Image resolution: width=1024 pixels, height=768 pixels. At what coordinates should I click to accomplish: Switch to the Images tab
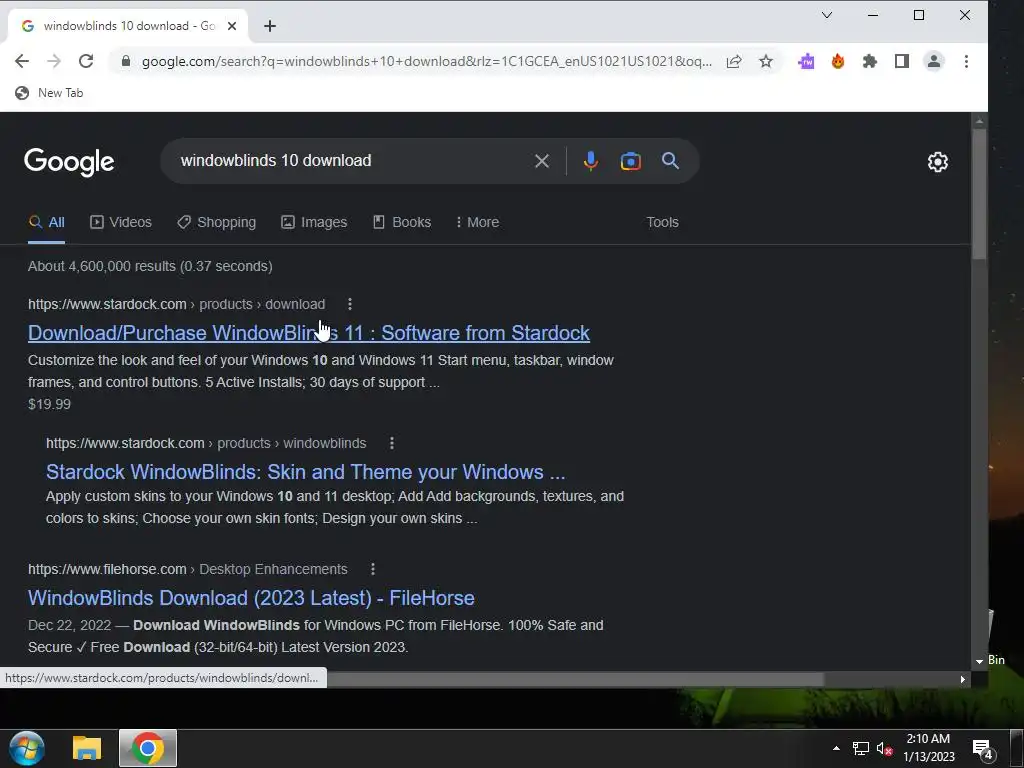pyautogui.click(x=314, y=222)
